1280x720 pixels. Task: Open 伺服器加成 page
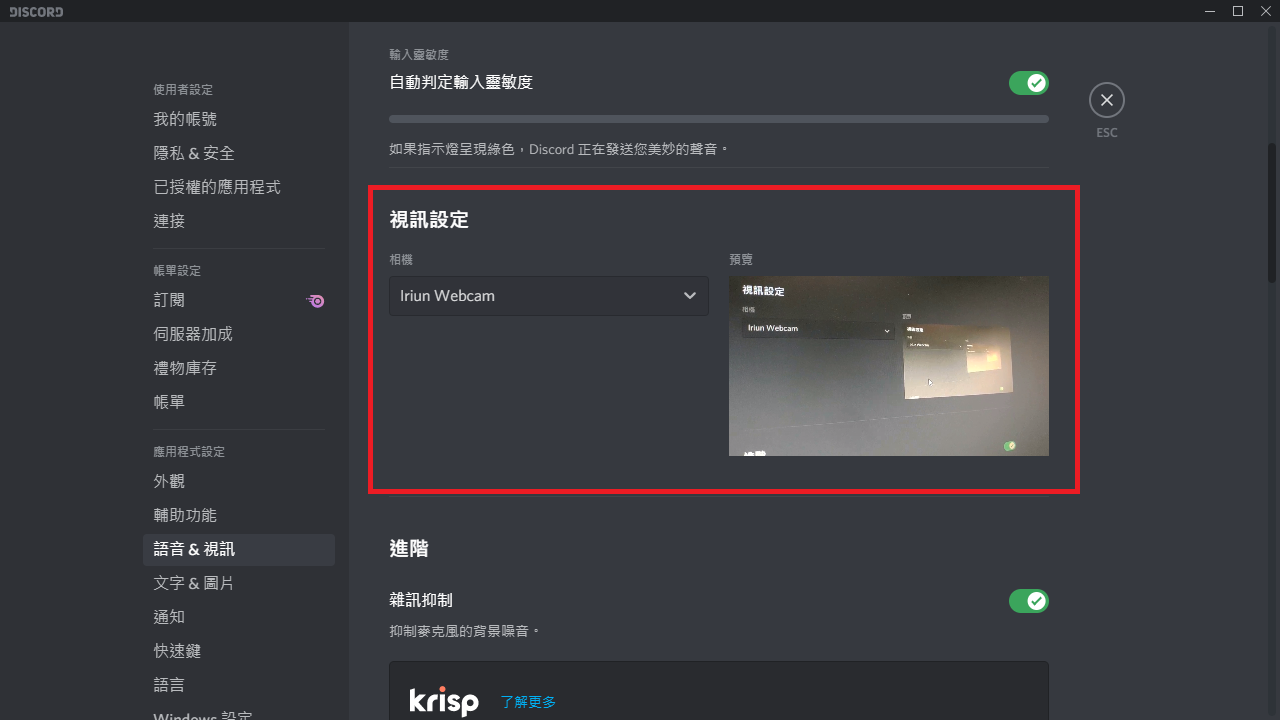click(238, 334)
